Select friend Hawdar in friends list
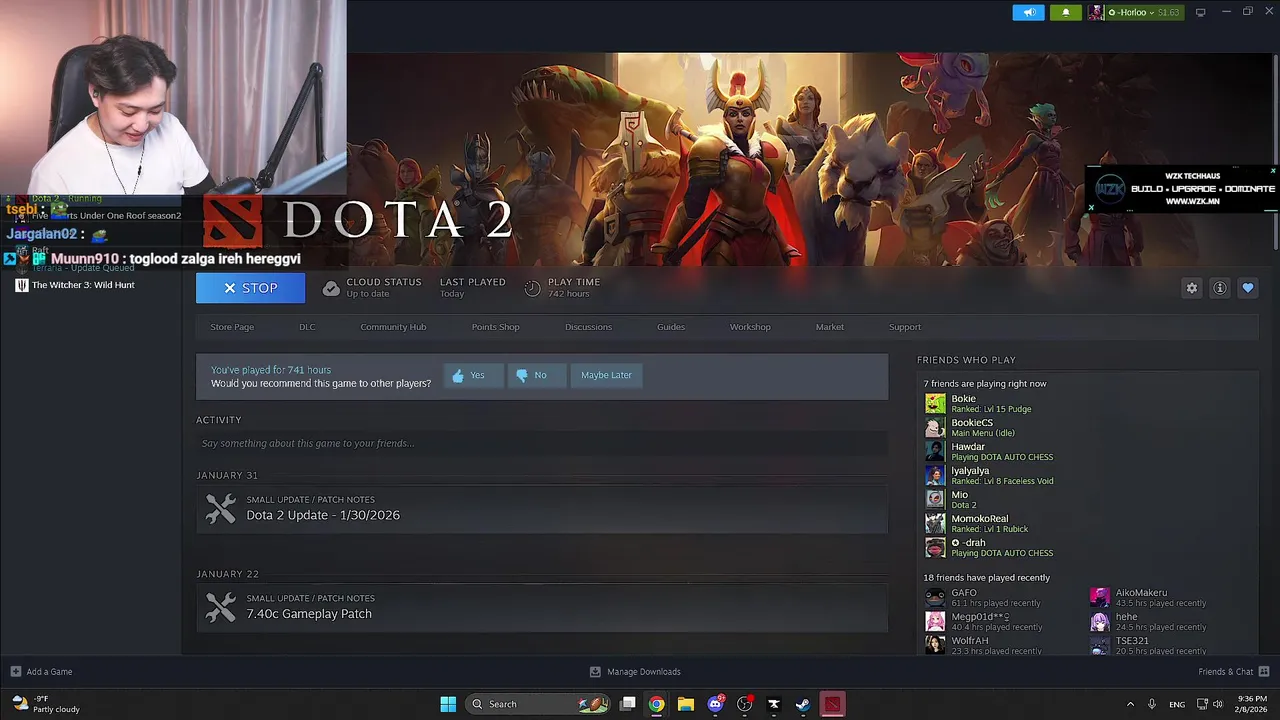The width and height of the screenshot is (1280, 720). pyautogui.click(x=988, y=451)
